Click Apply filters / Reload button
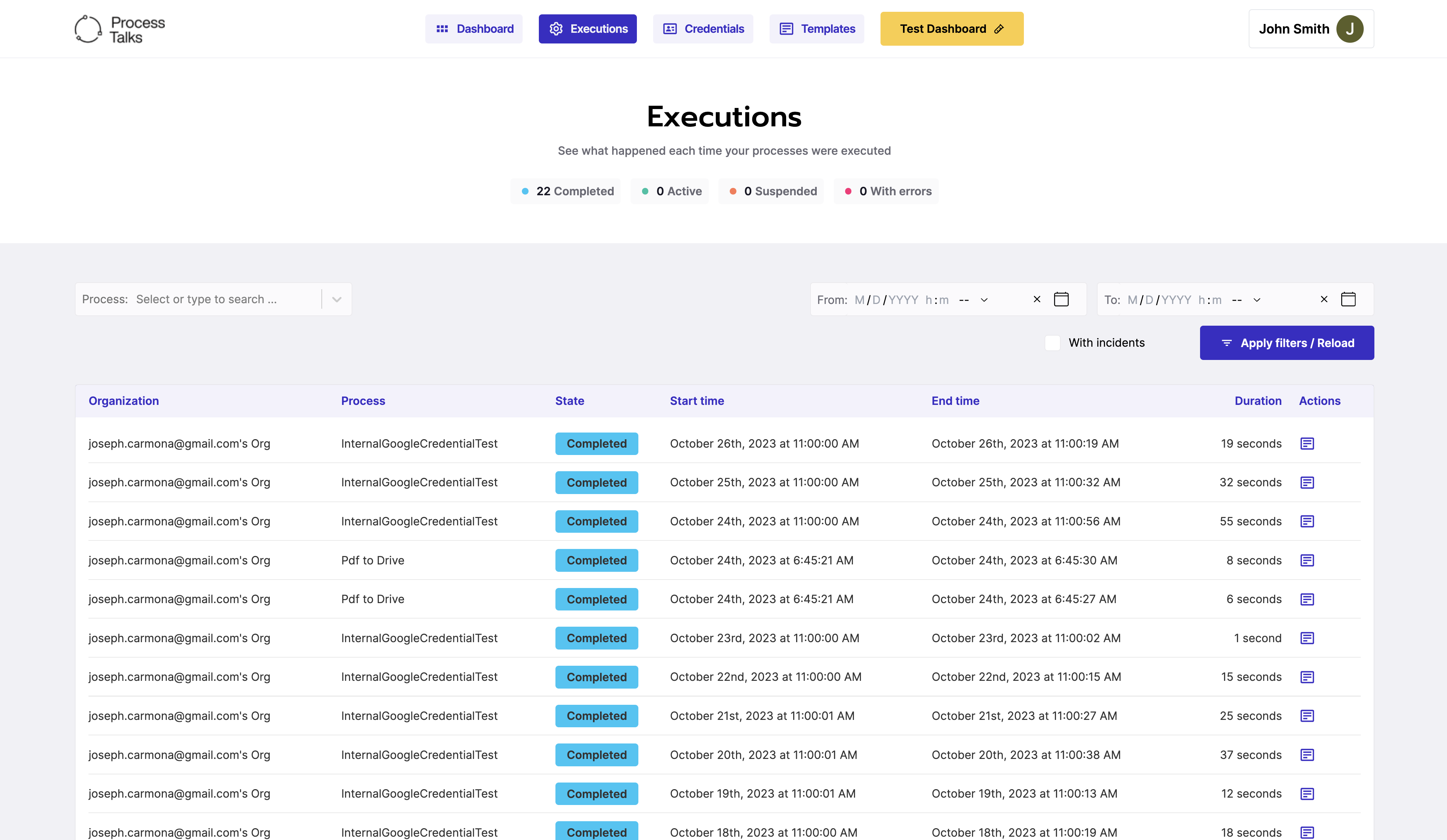Viewport: 1447px width, 840px height. pos(1287,343)
